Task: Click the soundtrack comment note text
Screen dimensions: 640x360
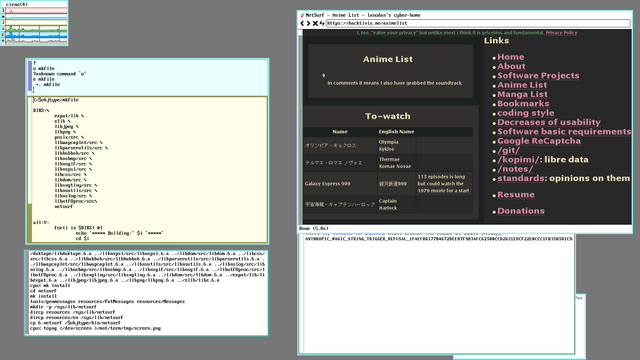Action: pos(394,83)
